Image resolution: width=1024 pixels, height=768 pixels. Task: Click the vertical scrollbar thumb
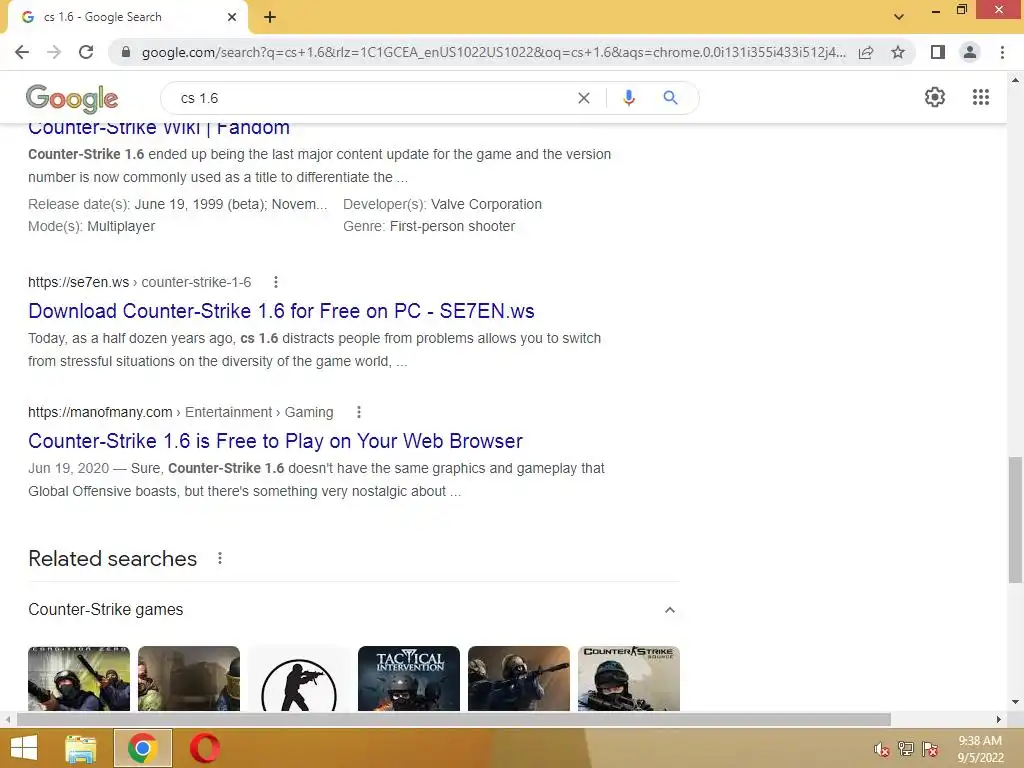(1015, 520)
